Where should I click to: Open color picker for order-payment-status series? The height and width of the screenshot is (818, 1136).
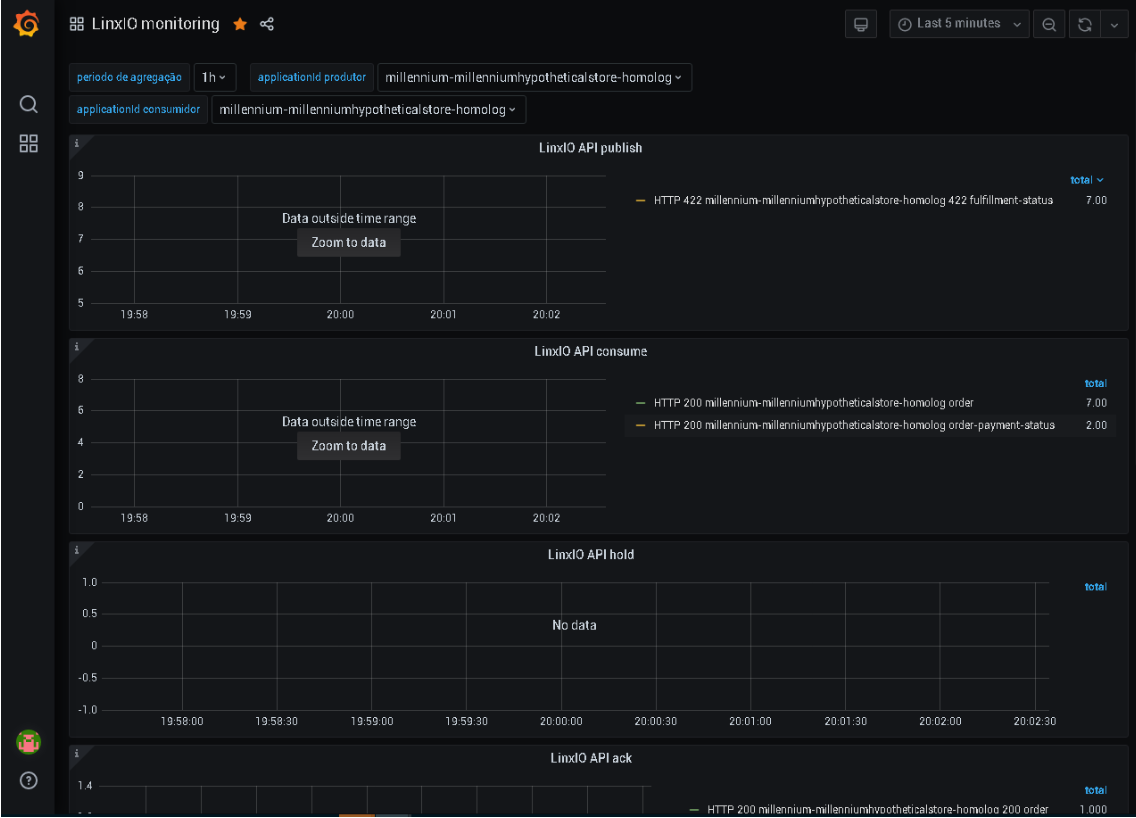coord(640,425)
